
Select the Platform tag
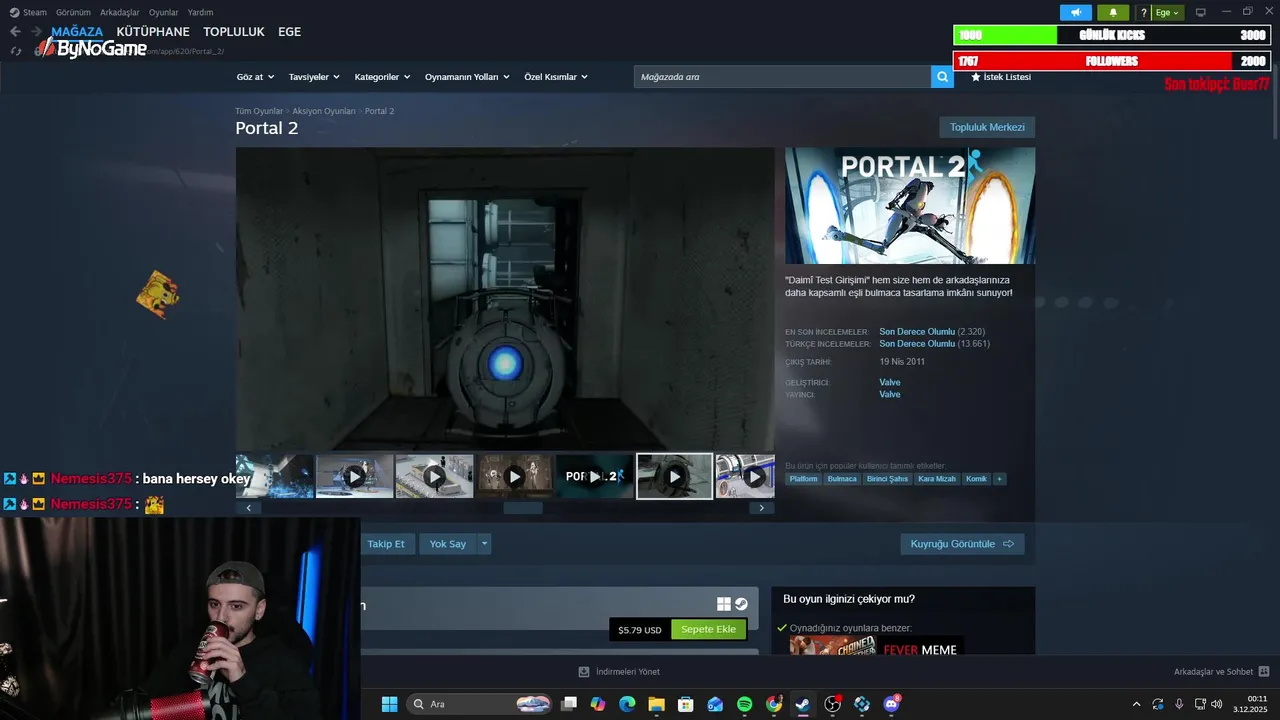tap(803, 479)
